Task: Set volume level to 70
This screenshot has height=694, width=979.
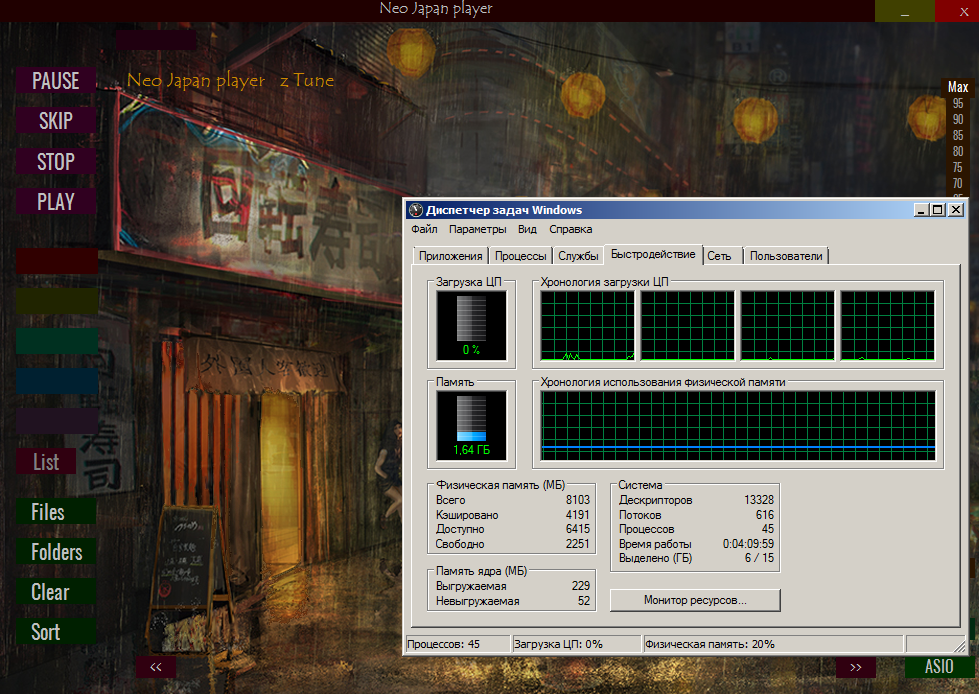Action: [958, 183]
